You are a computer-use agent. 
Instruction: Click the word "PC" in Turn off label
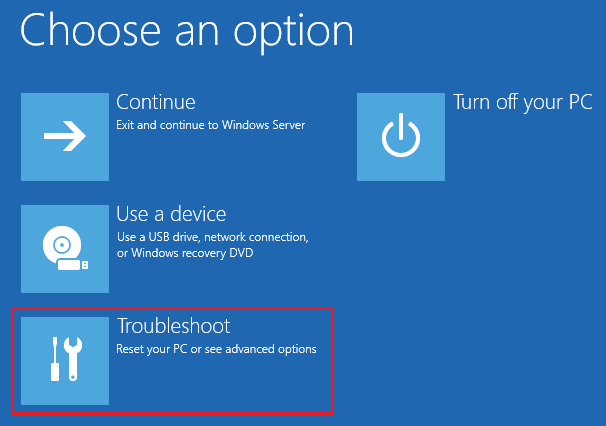tap(580, 102)
